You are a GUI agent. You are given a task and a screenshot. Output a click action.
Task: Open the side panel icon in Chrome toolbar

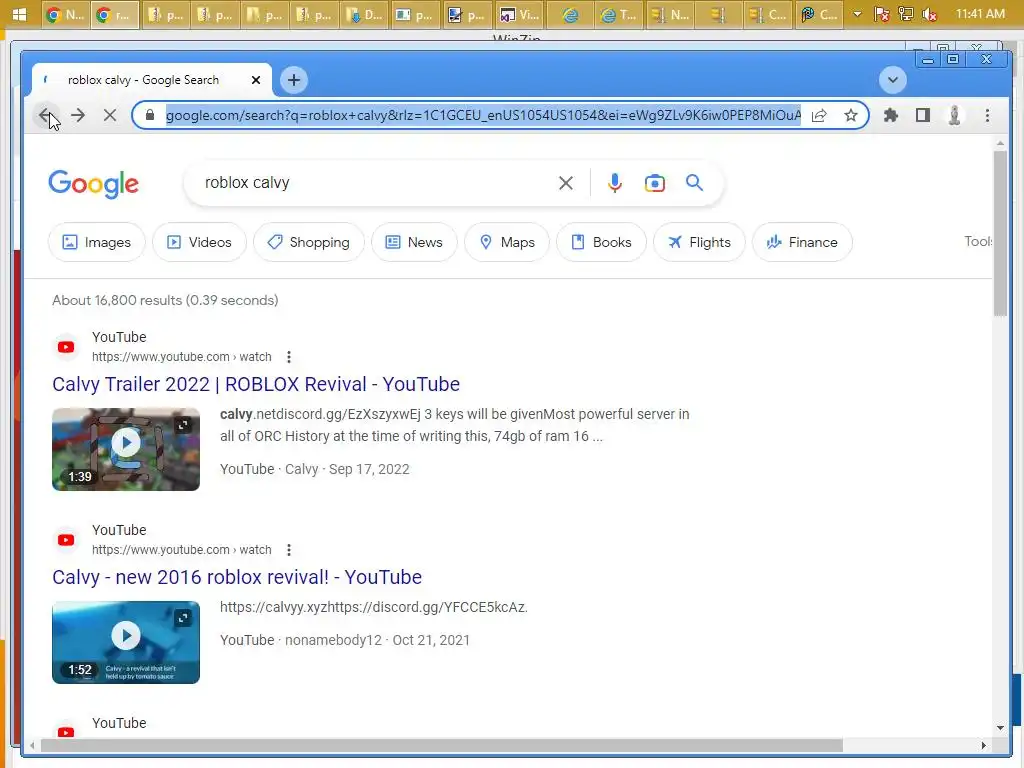point(923,116)
